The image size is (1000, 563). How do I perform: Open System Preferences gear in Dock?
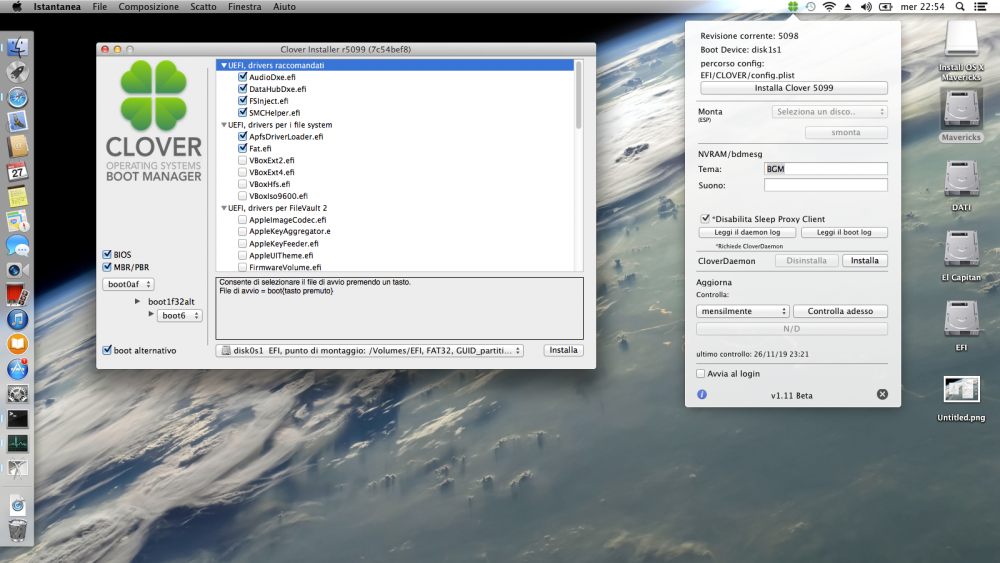17,394
